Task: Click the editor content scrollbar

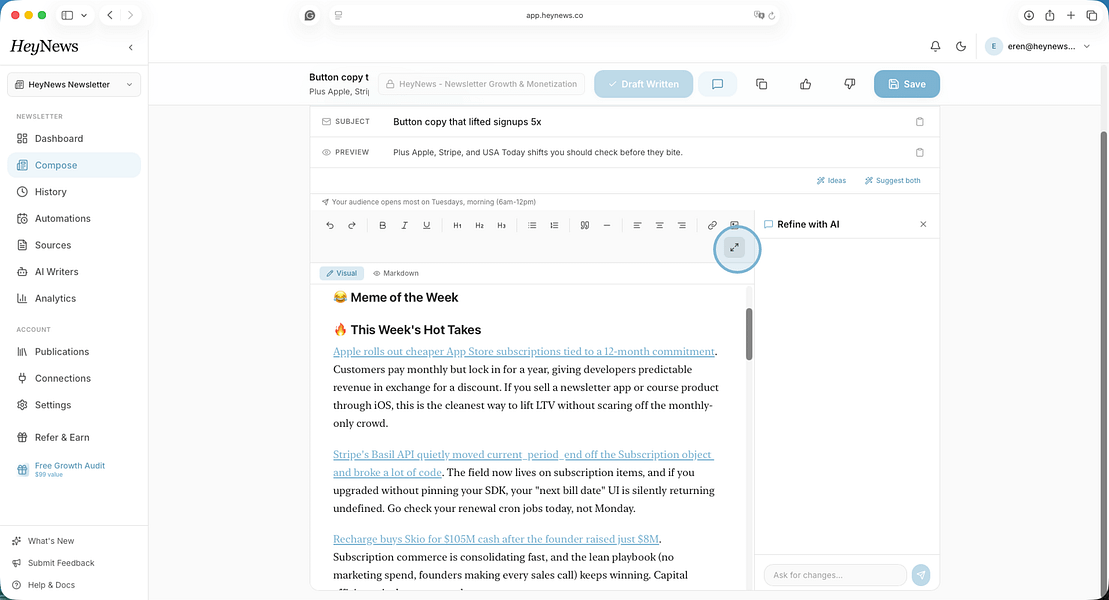Action: point(749,334)
